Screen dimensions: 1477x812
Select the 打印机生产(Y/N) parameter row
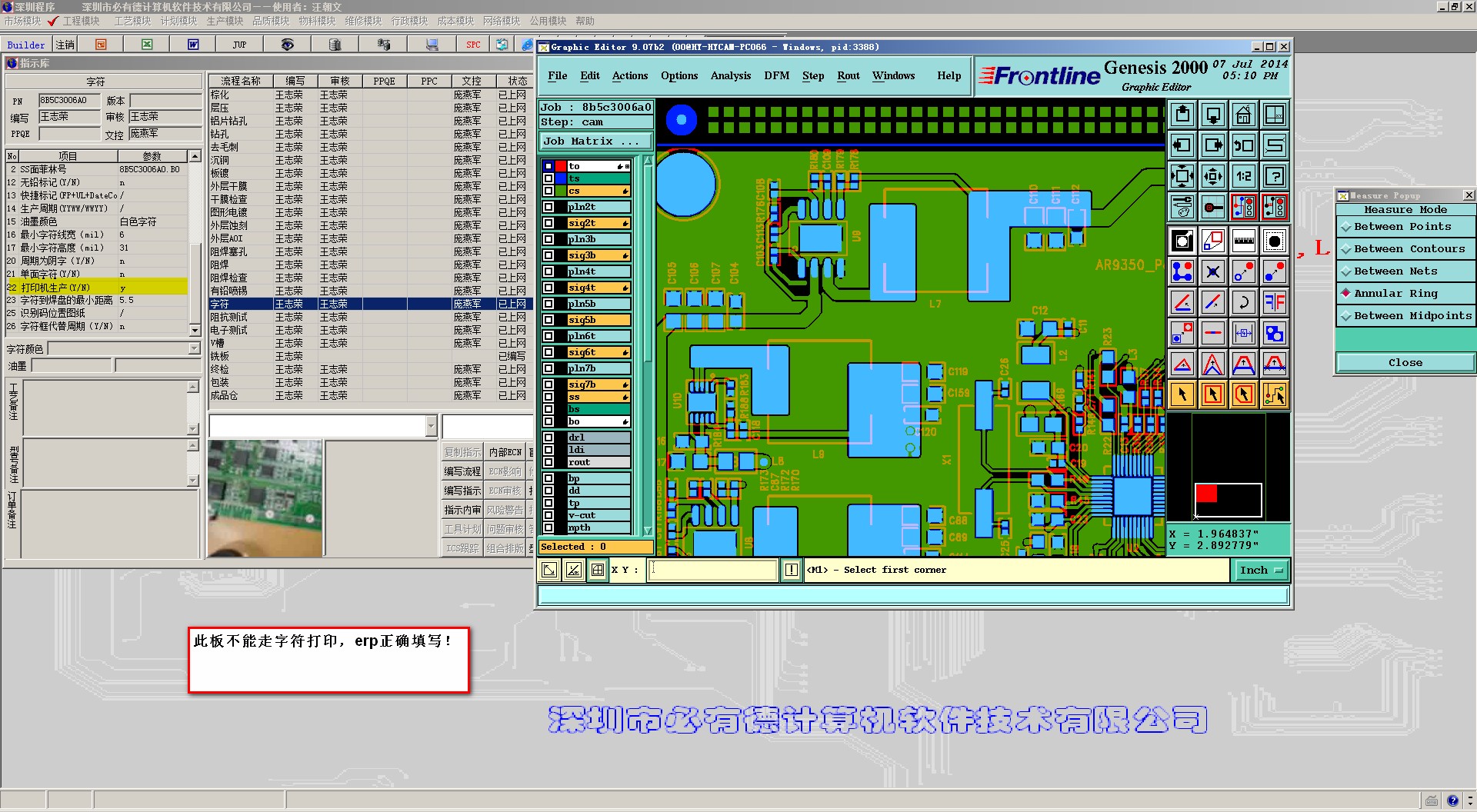pyautogui.click(x=97, y=287)
